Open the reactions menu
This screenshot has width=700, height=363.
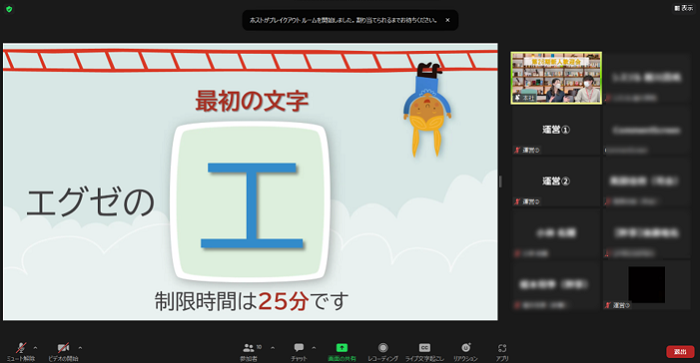(x=466, y=350)
